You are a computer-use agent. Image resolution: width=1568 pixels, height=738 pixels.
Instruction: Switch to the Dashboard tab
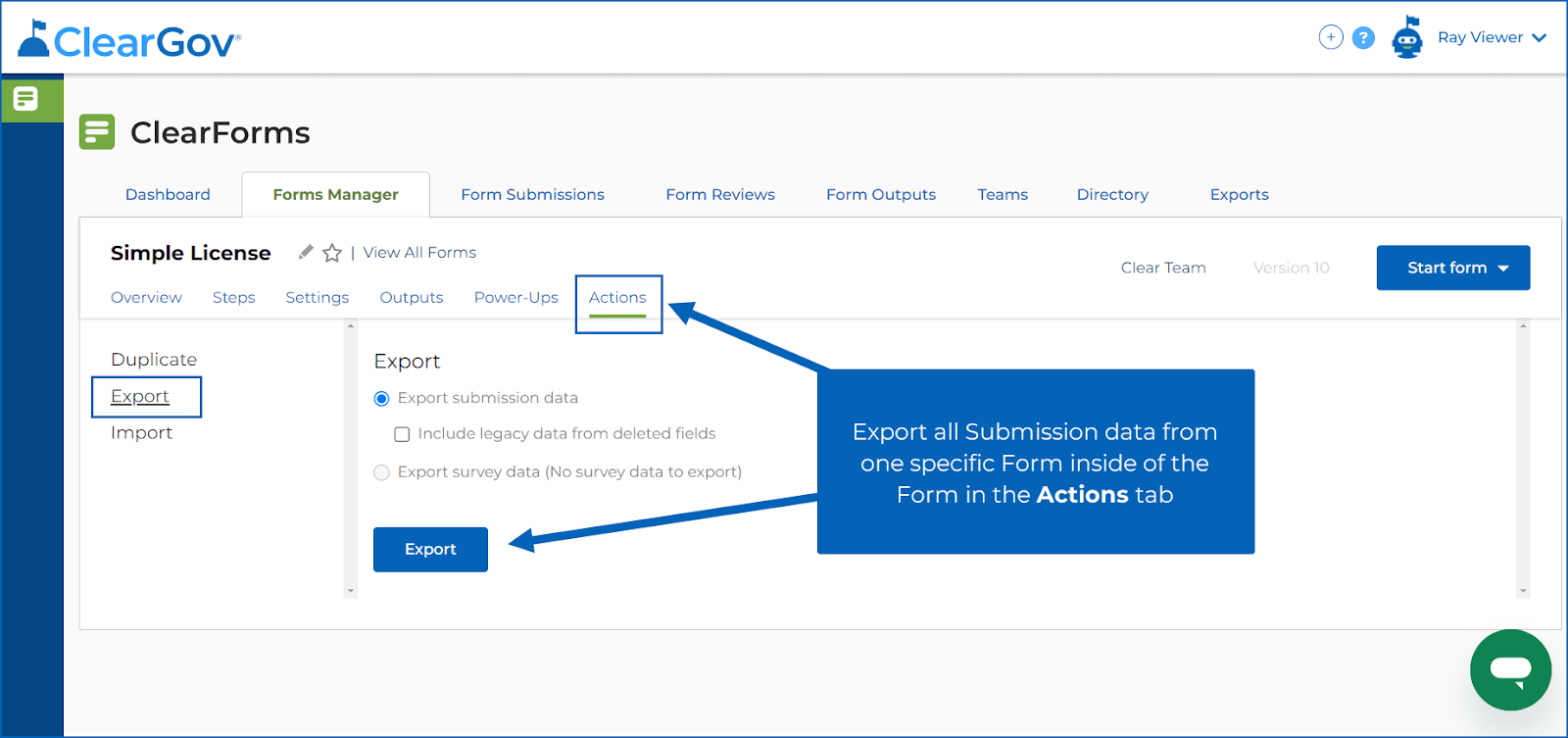(168, 194)
